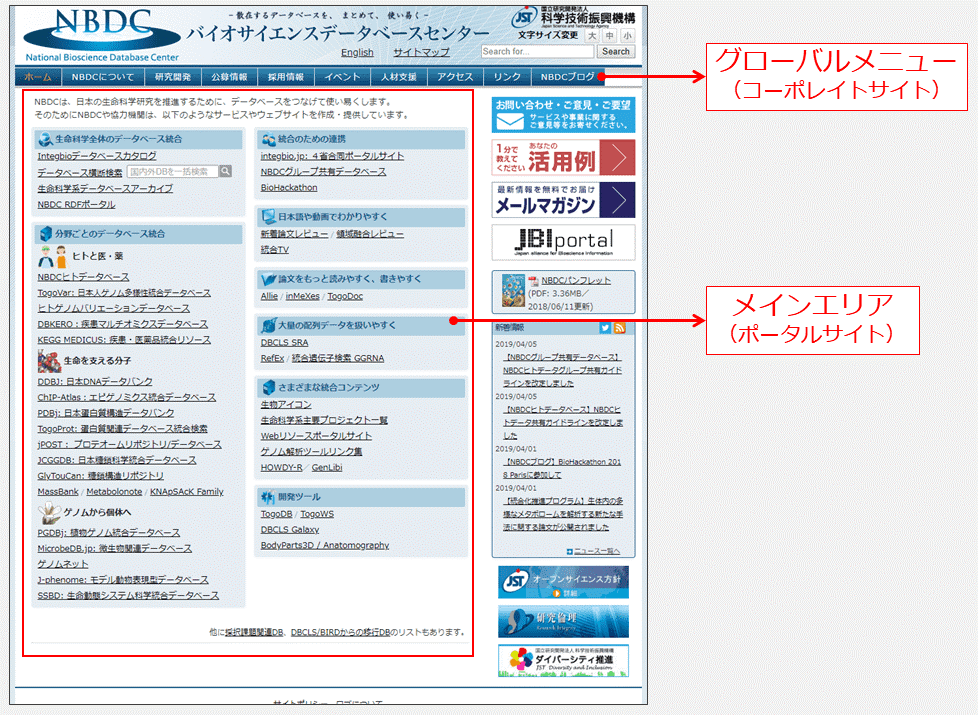Focus the 国内外DBを一括検索 search box

172,172
